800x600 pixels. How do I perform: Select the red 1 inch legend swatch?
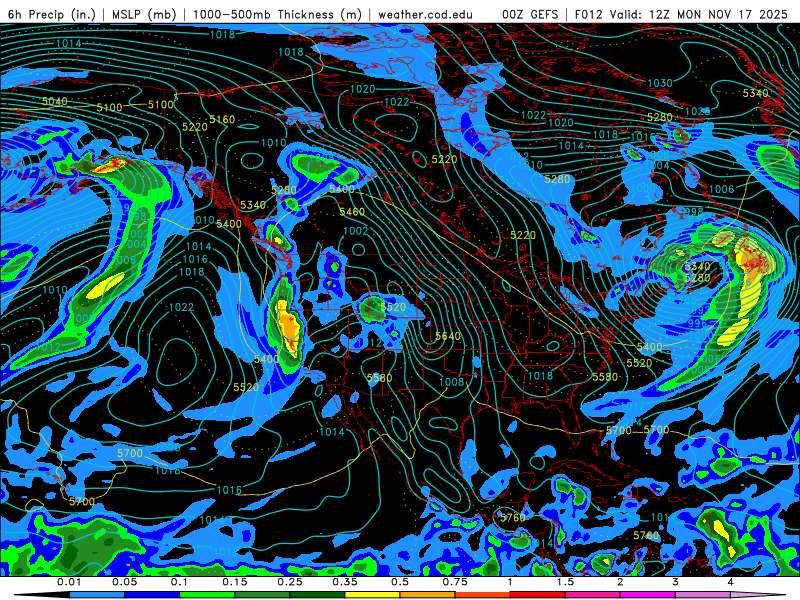[538, 595]
